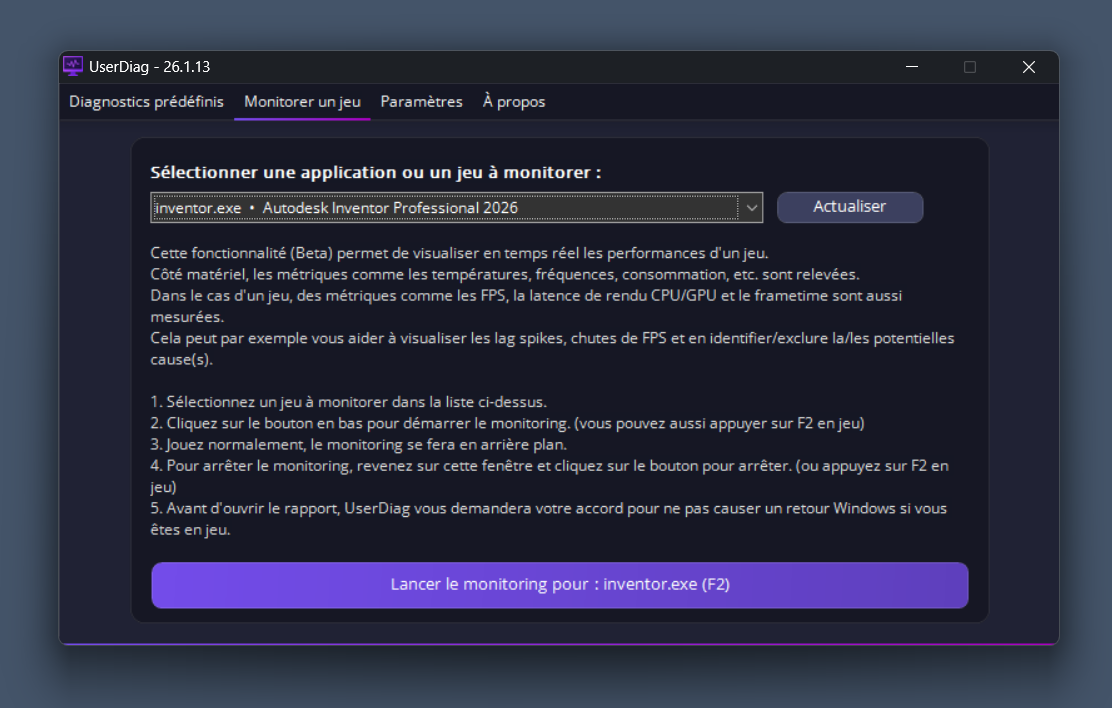Expand the application list dropdown arrow
This screenshot has height=708, width=1112.
point(750,207)
